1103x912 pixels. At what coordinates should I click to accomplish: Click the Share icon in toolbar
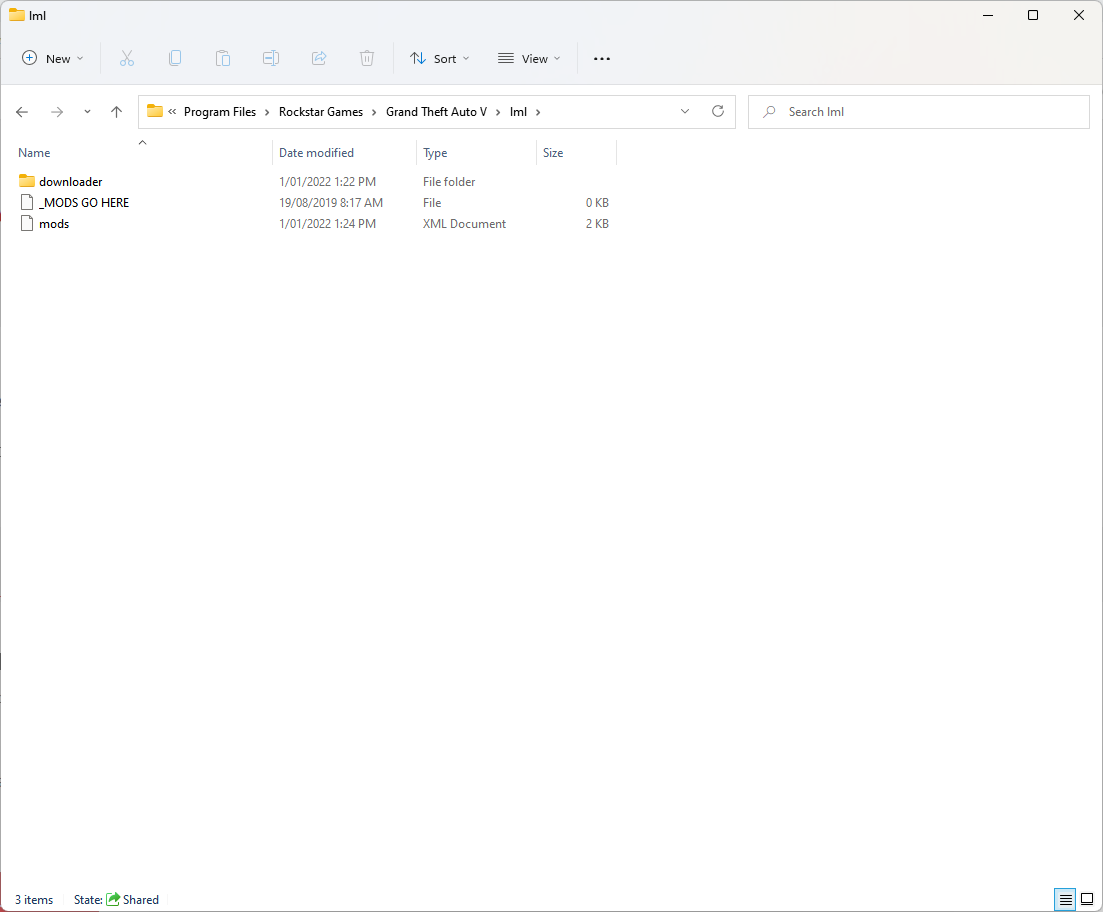319,59
